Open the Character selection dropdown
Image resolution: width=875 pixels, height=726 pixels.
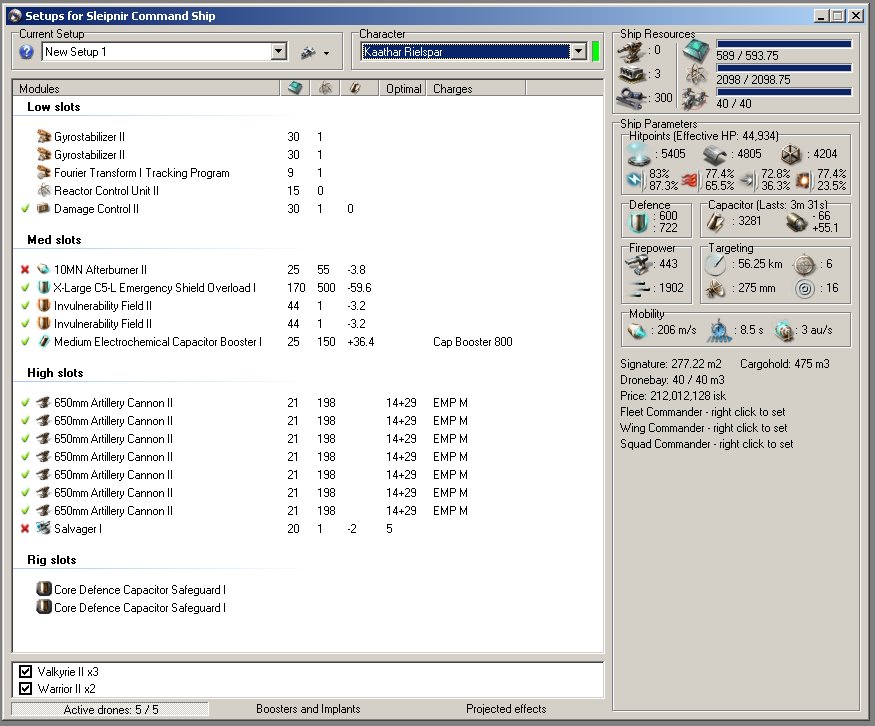(577, 52)
